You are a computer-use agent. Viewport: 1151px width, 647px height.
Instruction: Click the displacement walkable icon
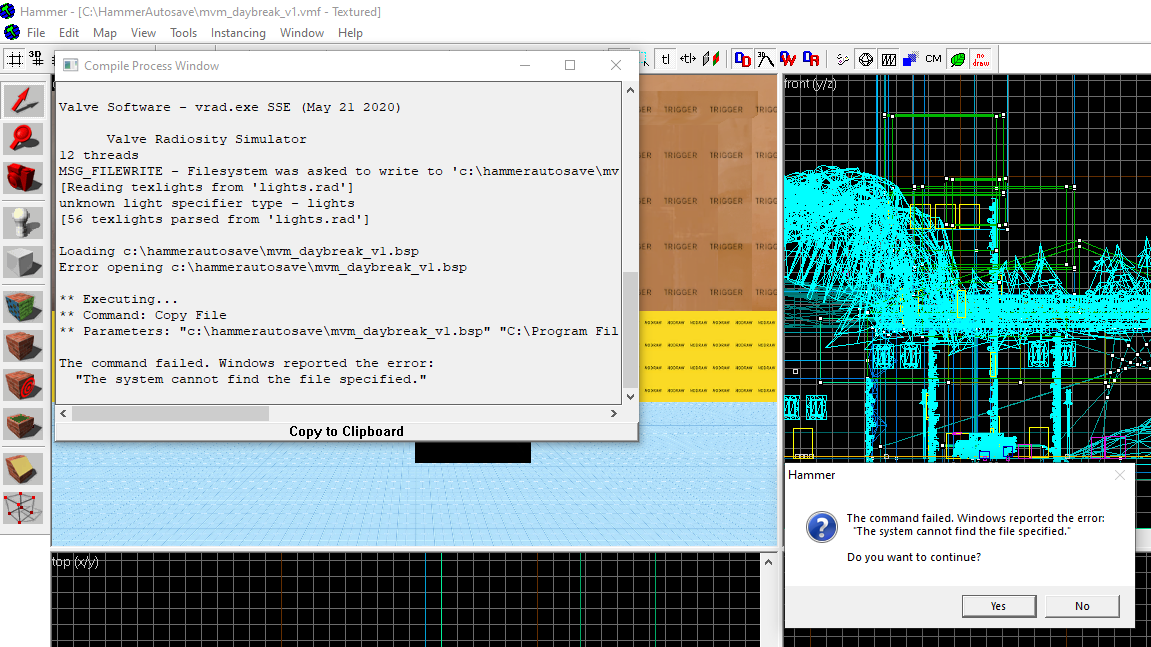click(x=788, y=59)
